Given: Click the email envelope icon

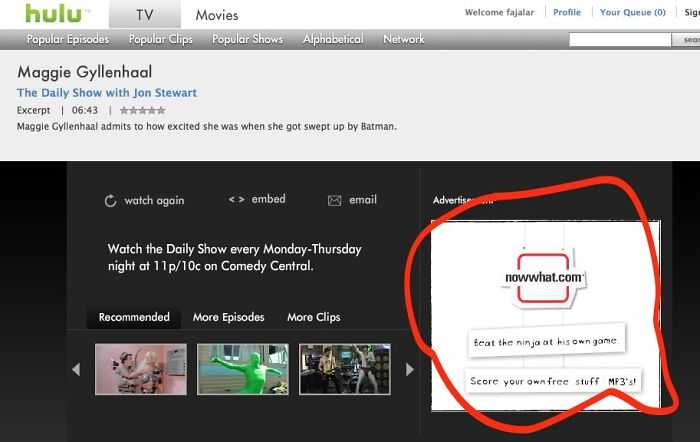Looking at the screenshot, I should coord(334,200).
